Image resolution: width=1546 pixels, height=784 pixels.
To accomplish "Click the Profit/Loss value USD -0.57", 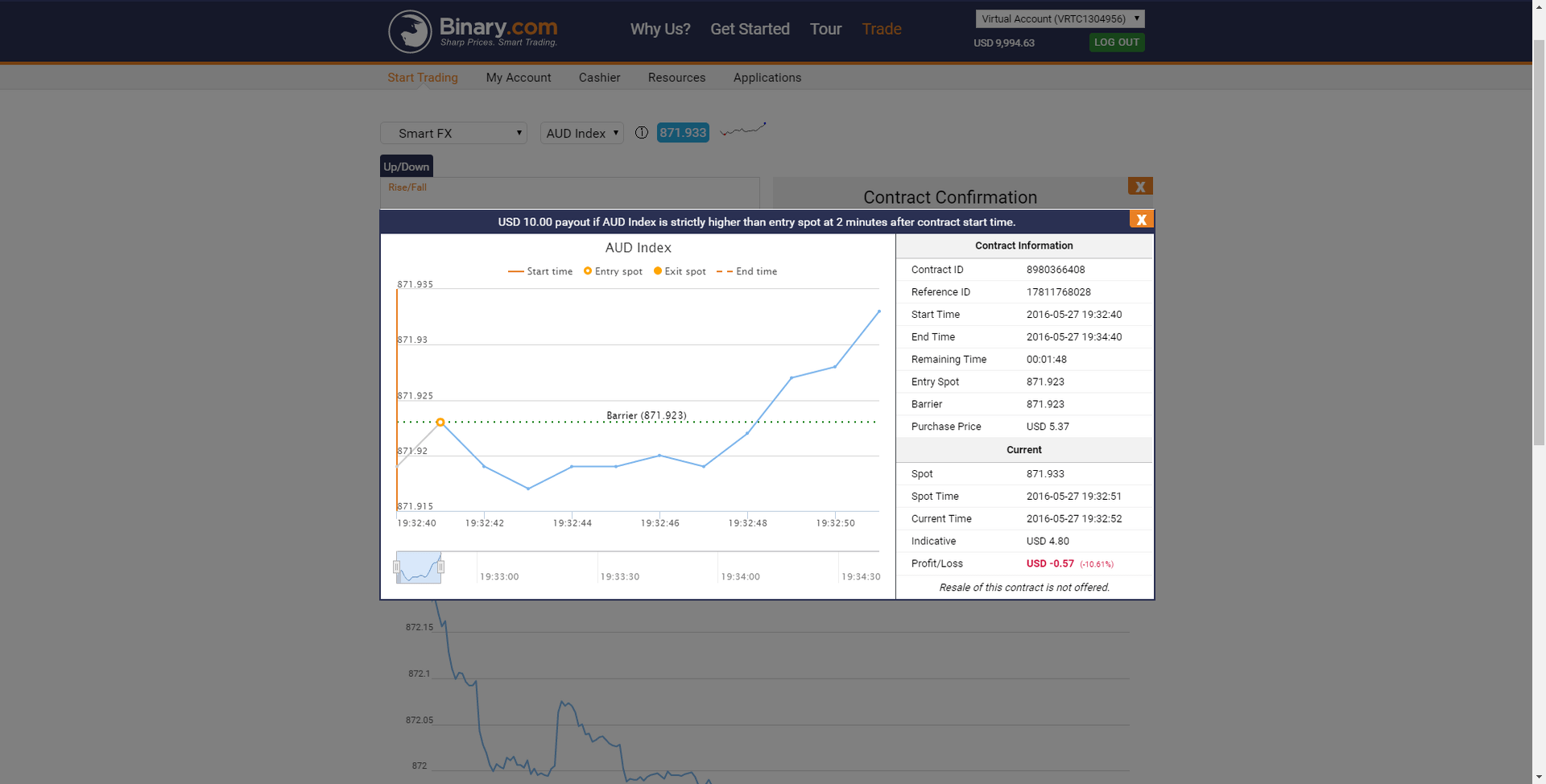I will click(x=1050, y=563).
